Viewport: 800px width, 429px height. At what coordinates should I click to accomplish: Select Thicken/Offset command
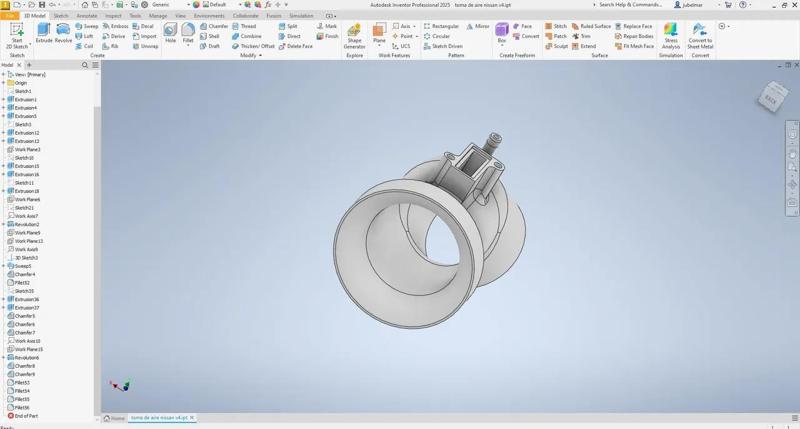click(x=253, y=46)
